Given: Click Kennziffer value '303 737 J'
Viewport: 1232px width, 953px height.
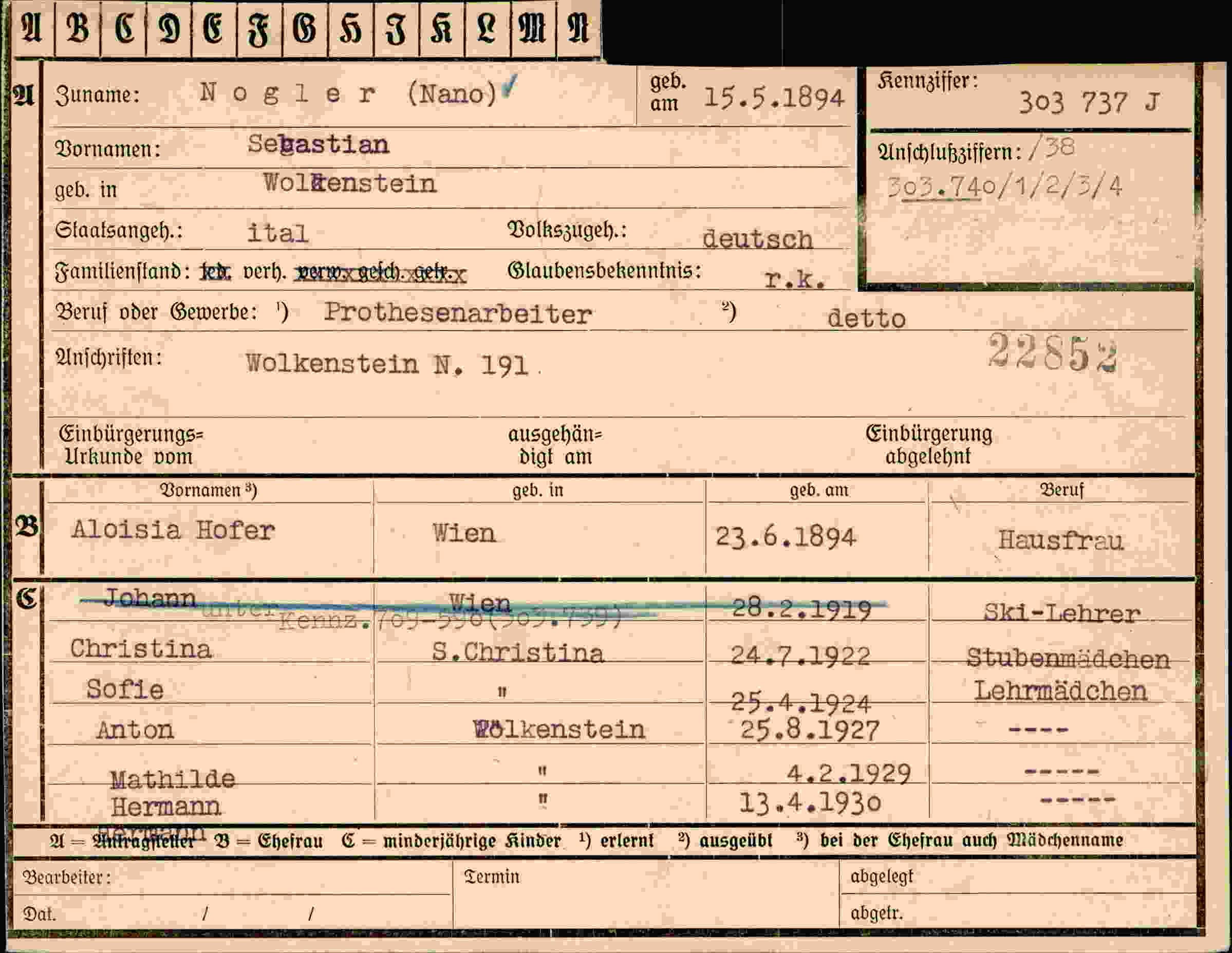Looking at the screenshot, I should (1089, 103).
